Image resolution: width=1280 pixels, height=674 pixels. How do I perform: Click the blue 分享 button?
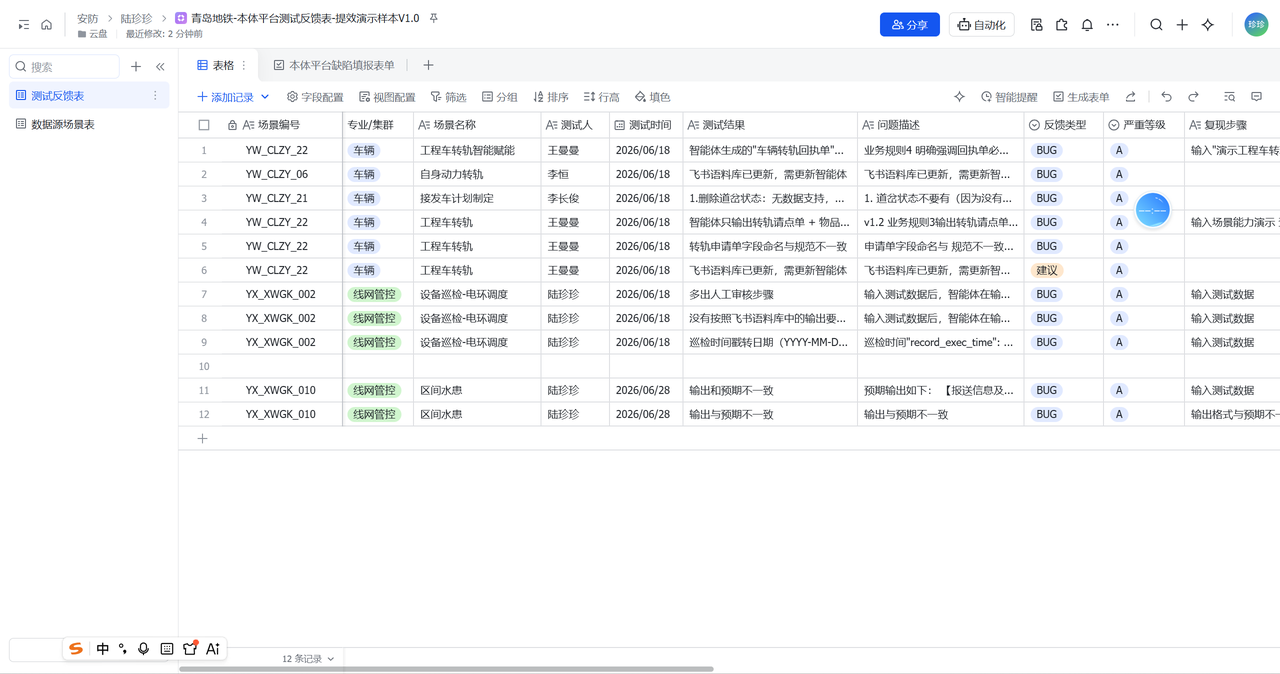click(x=910, y=25)
